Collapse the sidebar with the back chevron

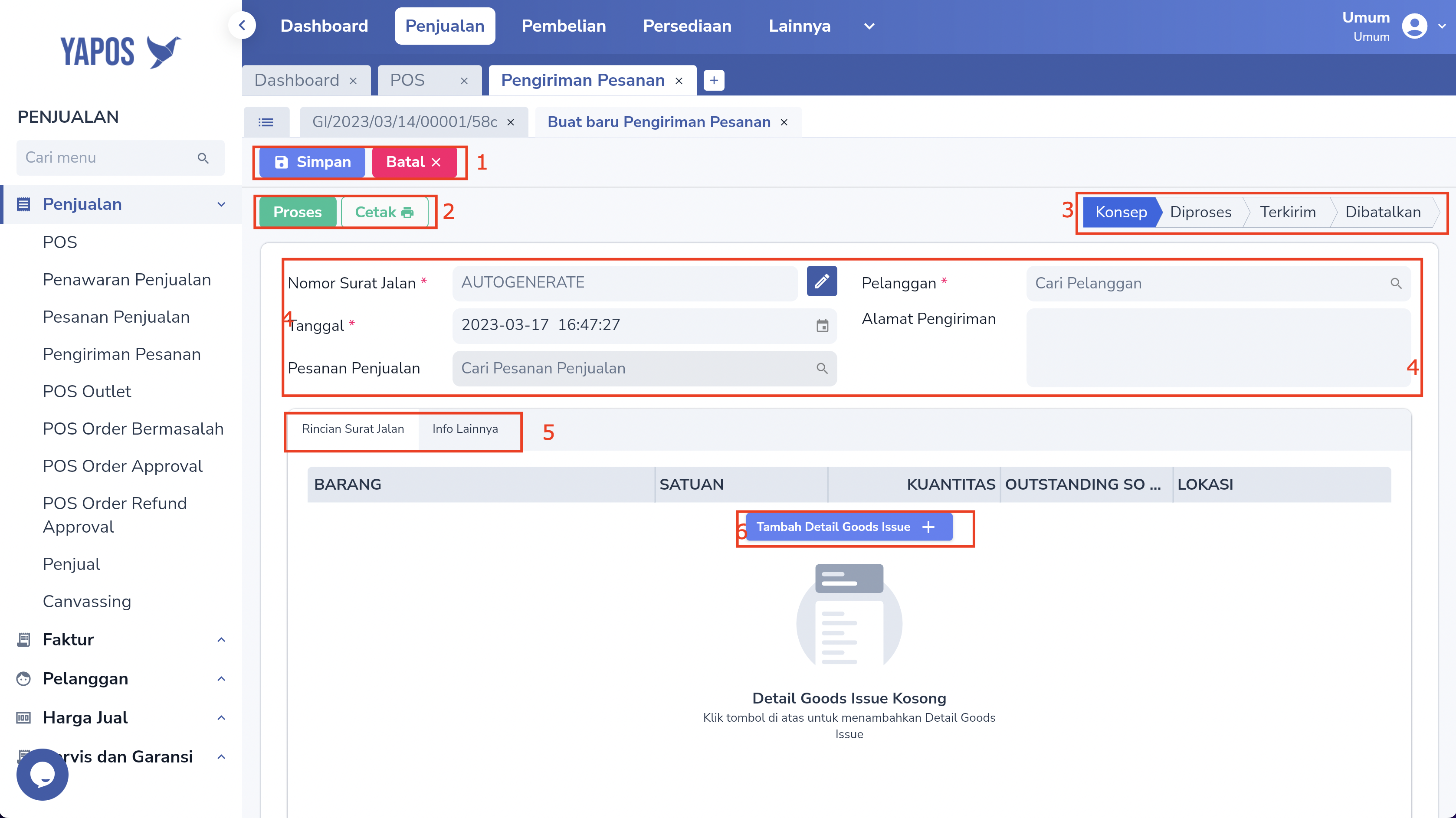242,25
